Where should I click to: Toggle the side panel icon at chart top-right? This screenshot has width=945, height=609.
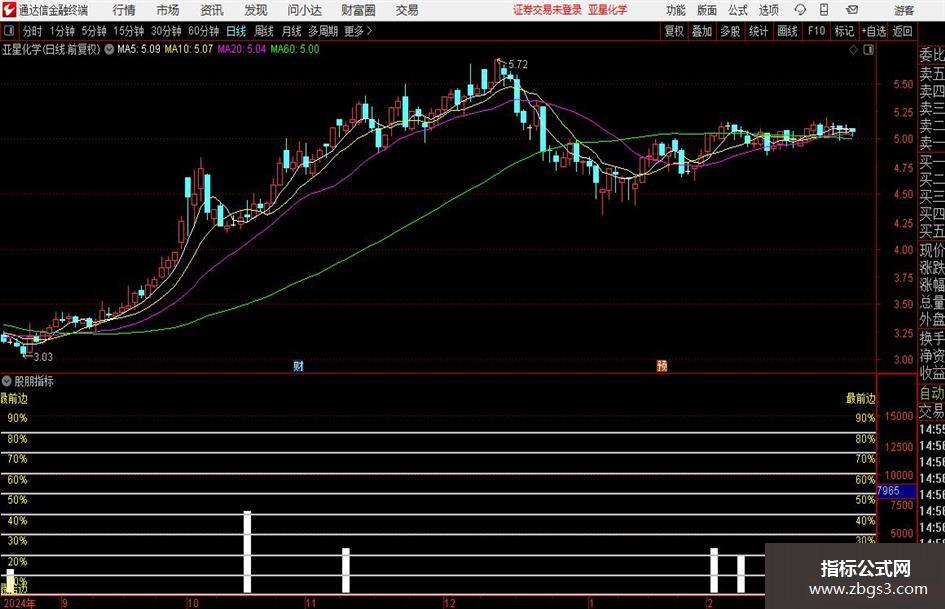868,50
